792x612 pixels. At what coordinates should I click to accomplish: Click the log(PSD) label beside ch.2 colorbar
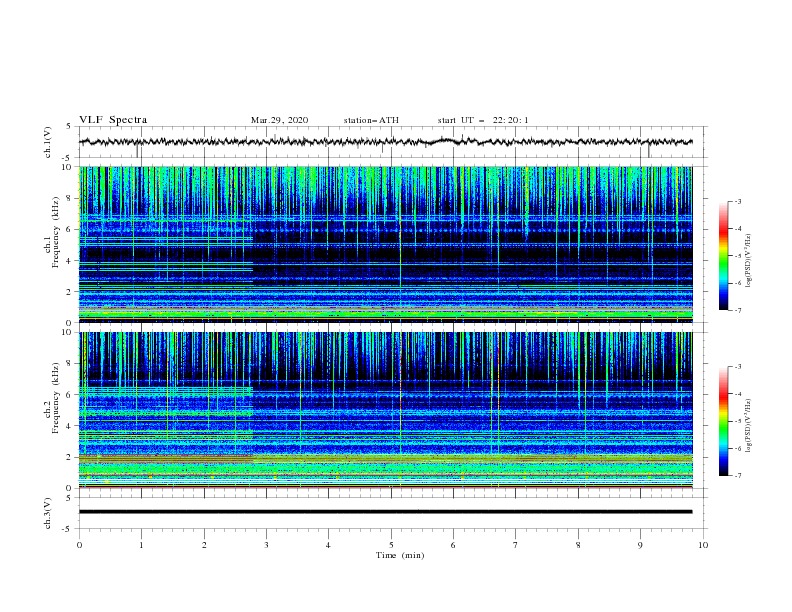[748, 425]
